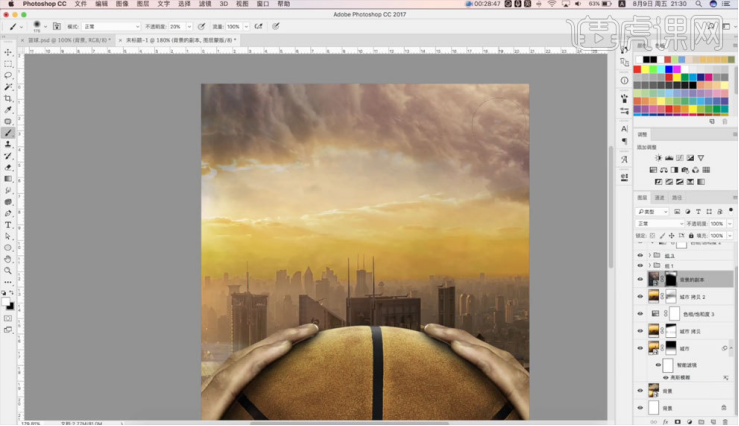Select the 城市 拷贝 layer thumbnail

click(x=654, y=330)
